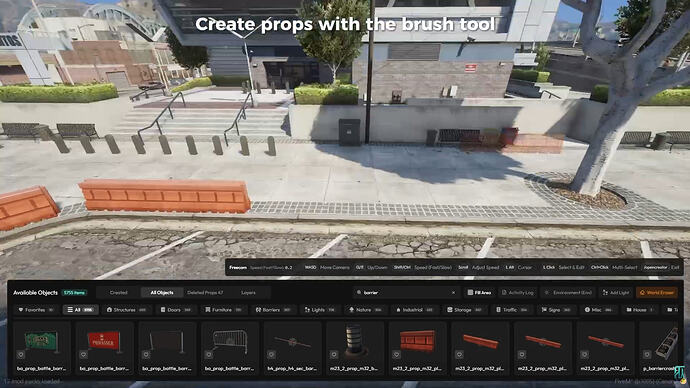Click the Available Objects heading
The height and width of the screenshot is (388, 690).
(35, 293)
